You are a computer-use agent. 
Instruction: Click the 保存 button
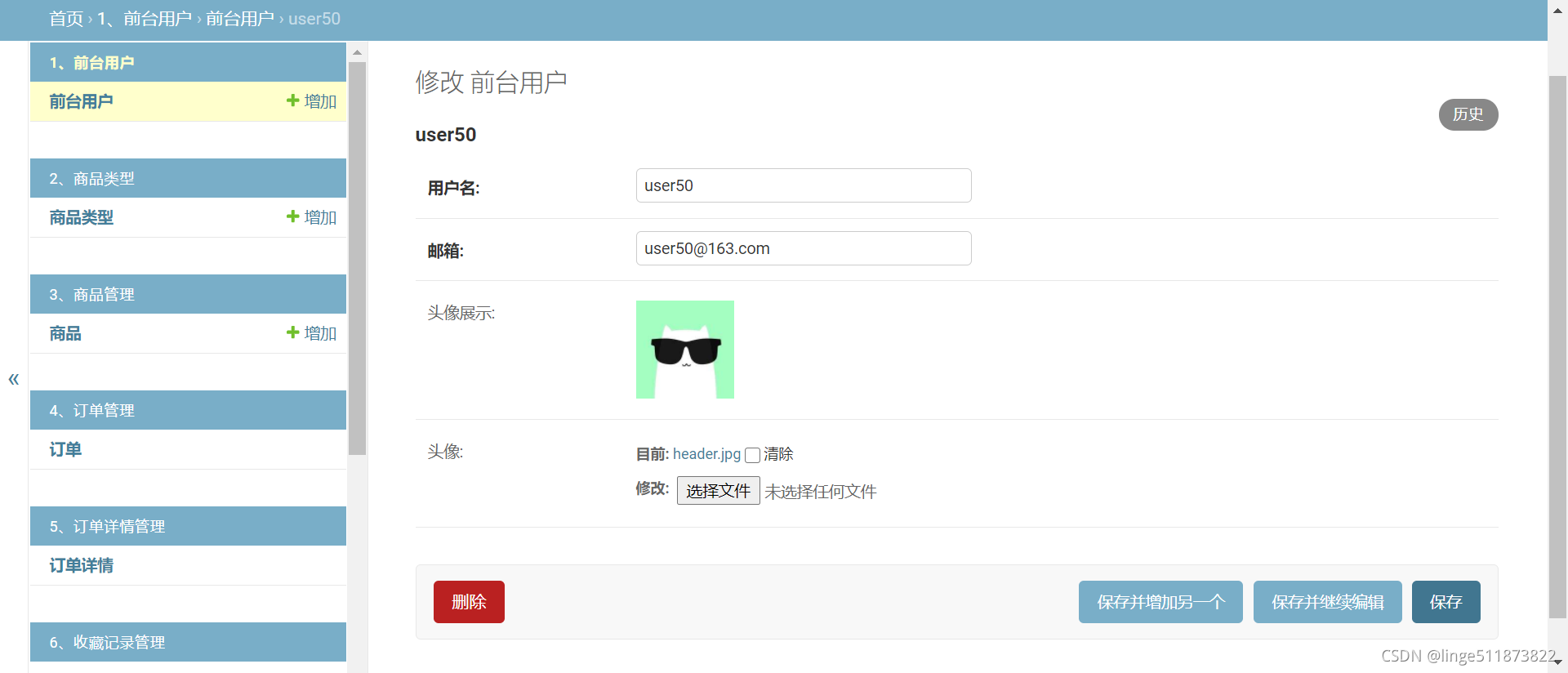click(x=1446, y=602)
